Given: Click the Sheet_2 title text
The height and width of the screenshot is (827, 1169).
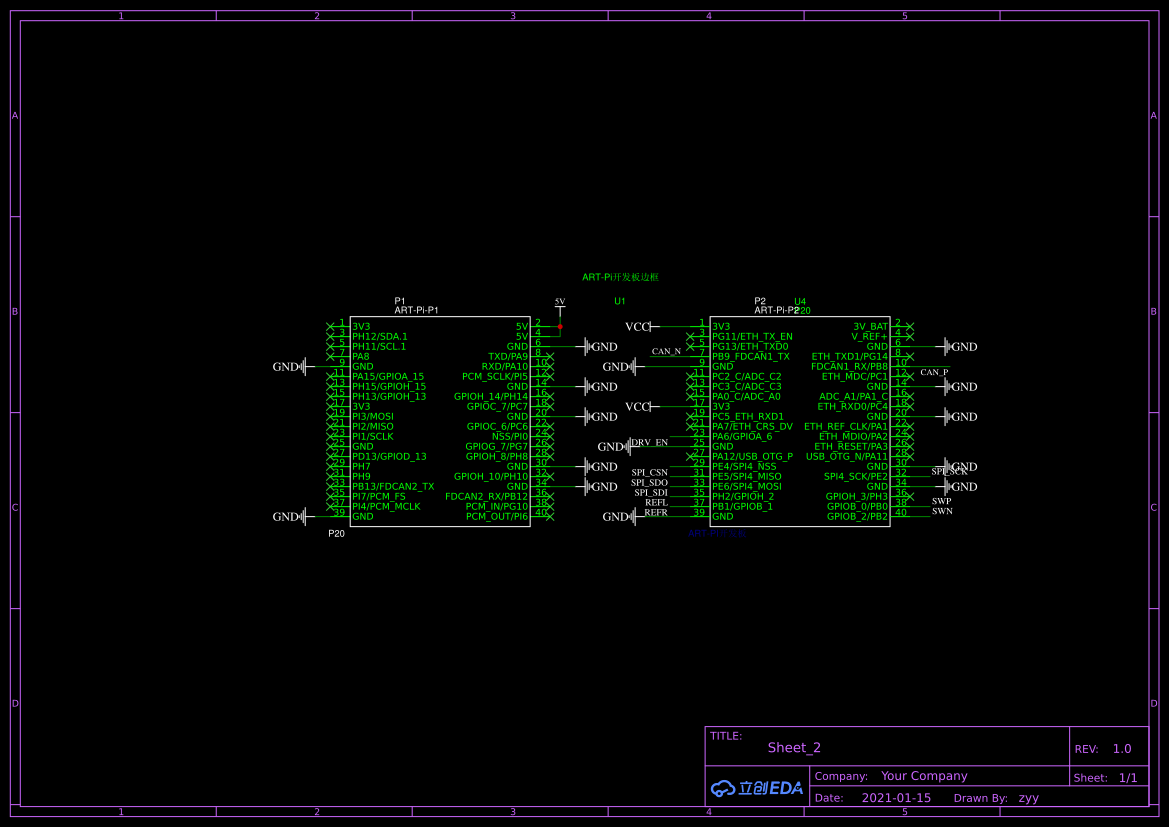Looking at the screenshot, I should point(794,748).
